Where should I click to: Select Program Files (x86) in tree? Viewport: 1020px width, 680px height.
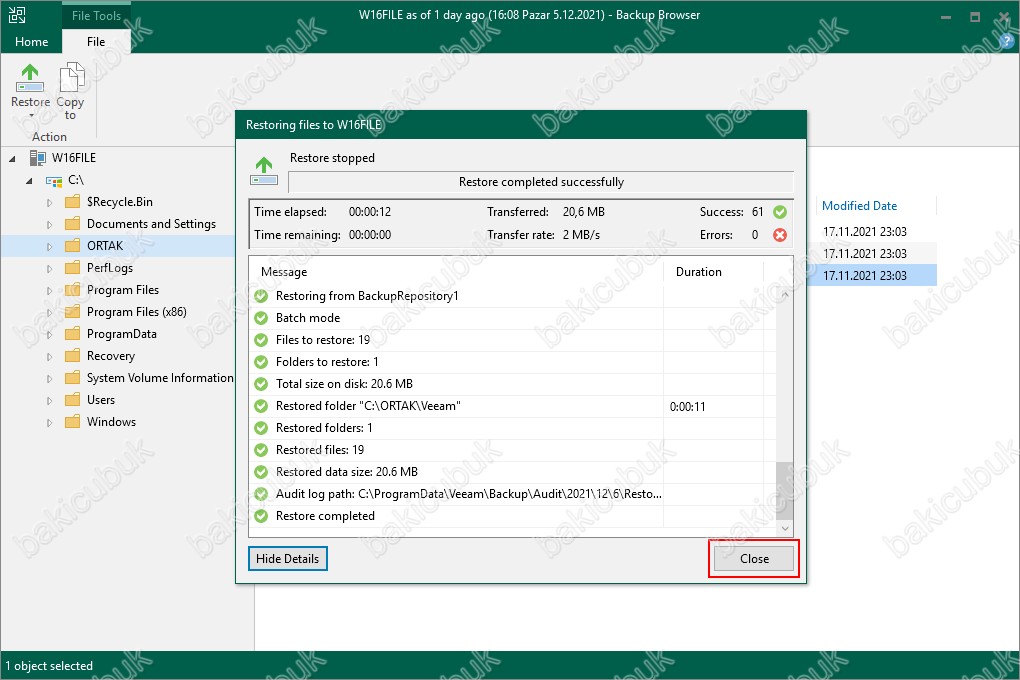pos(137,312)
